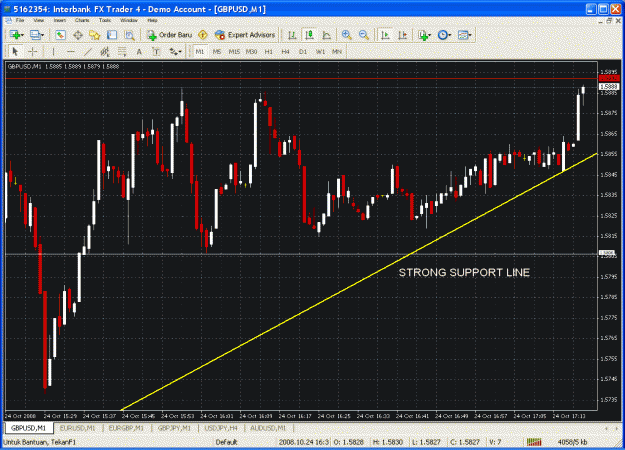The width and height of the screenshot is (625, 450).
Task: Open the Indicators list icon
Action: click(423, 35)
